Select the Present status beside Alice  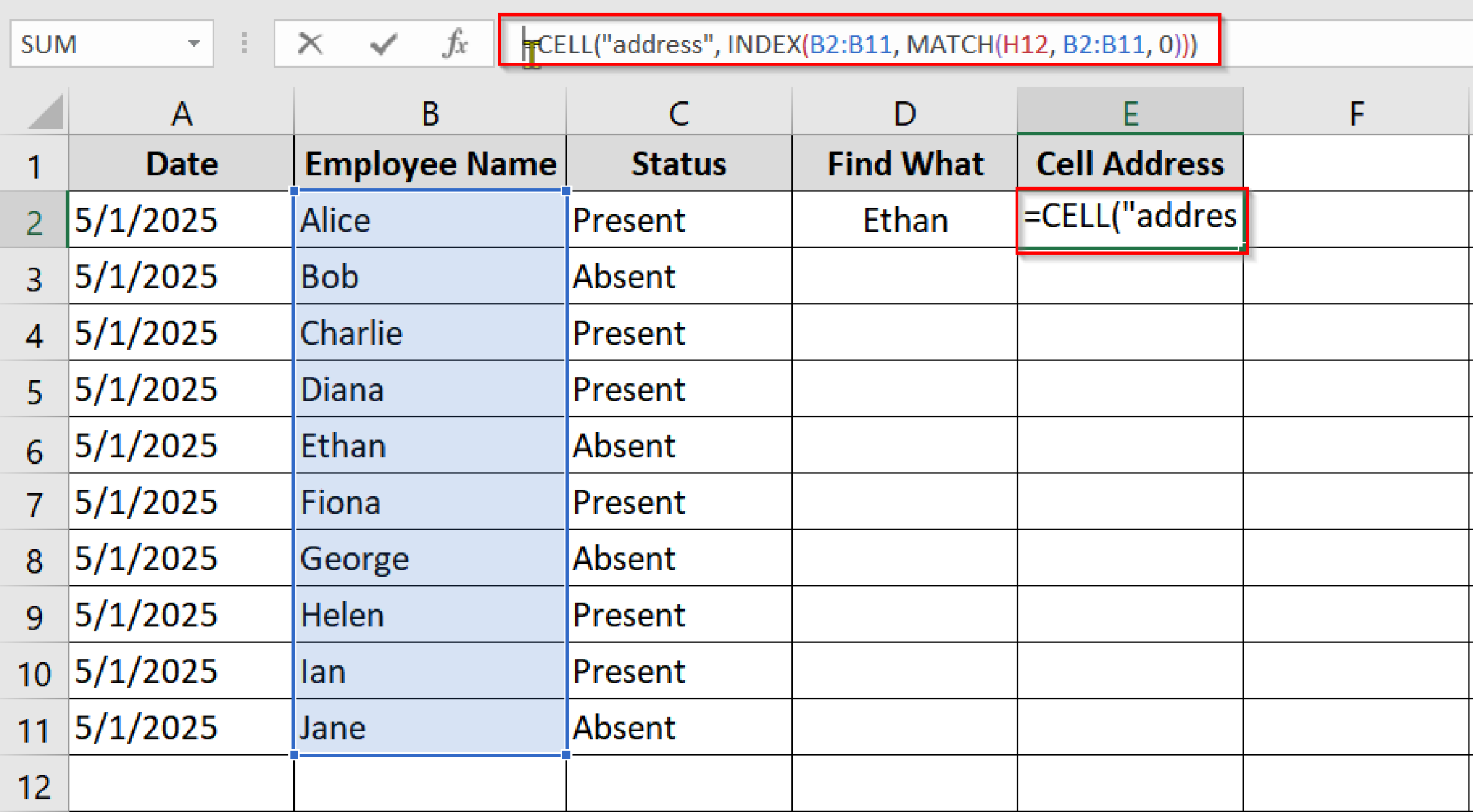click(x=679, y=220)
